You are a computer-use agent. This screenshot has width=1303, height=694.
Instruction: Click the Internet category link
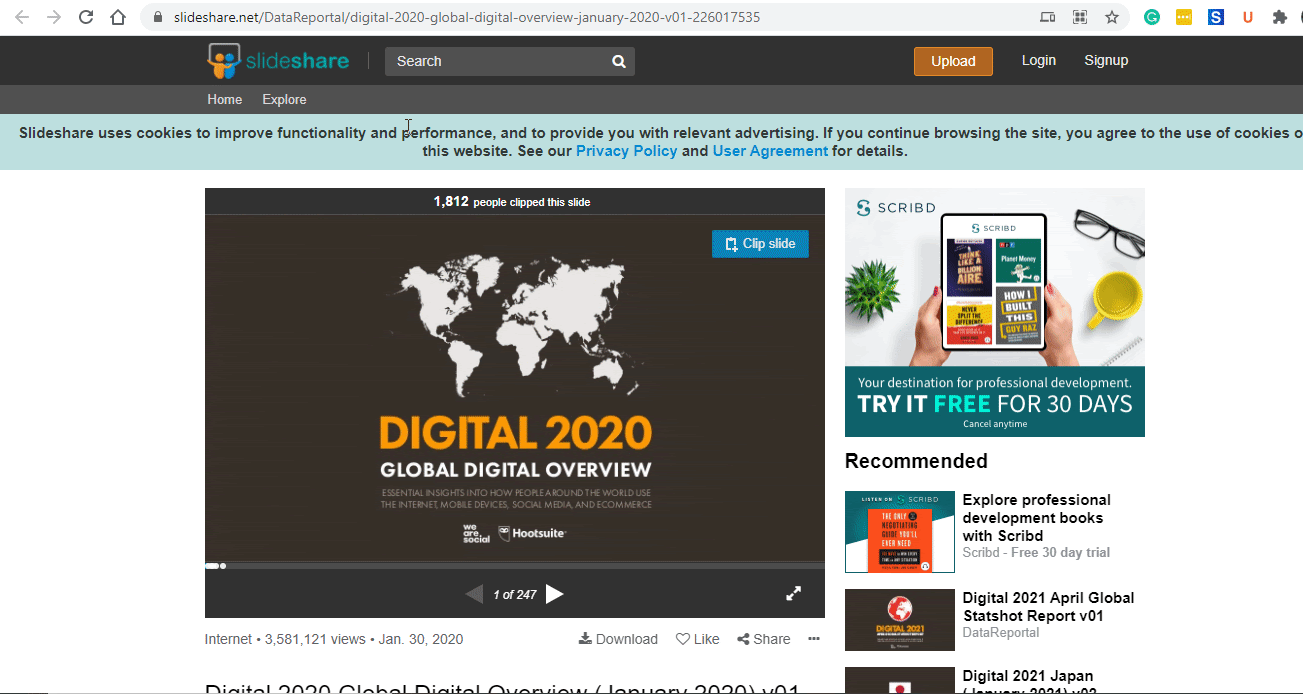pos(229,639)
